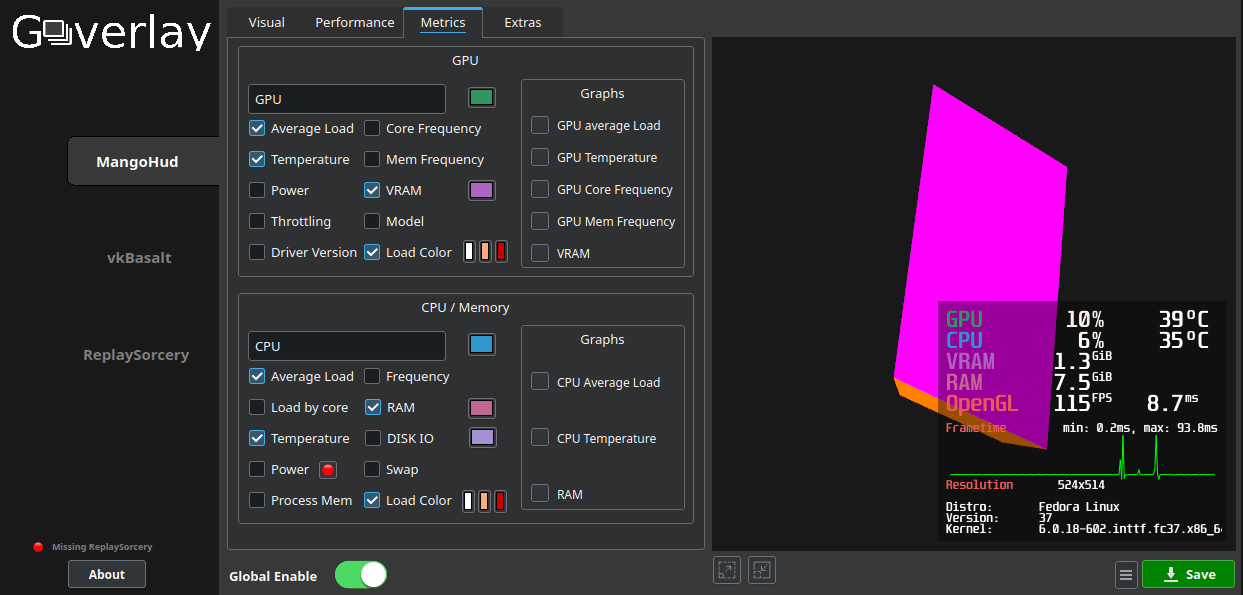Uncheck GPU Load Color checkbox
This screenshot has width=1243, height=595.
372,252
